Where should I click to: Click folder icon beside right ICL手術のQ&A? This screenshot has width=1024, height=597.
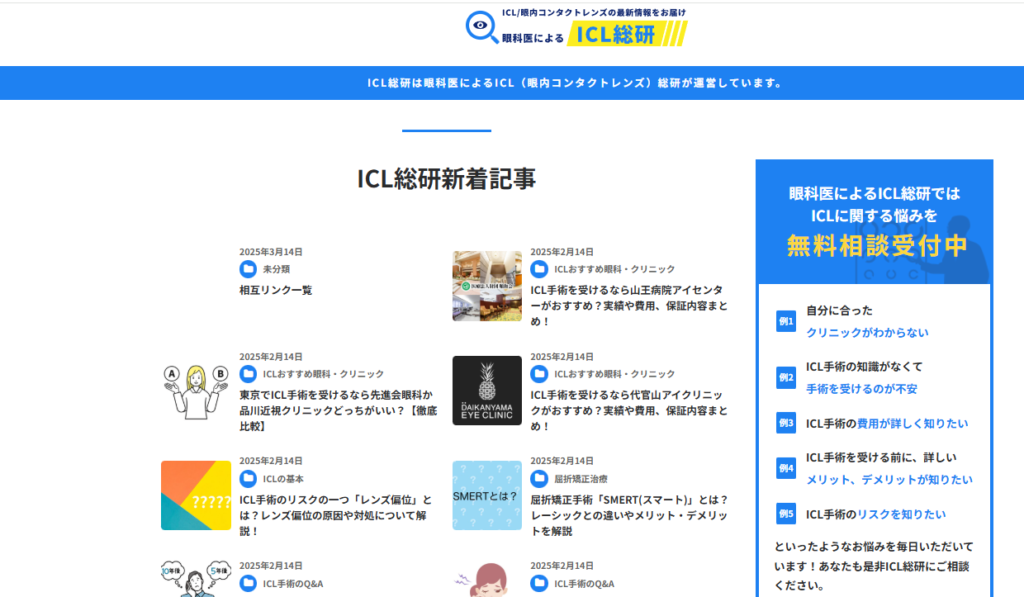pos(539,583)
